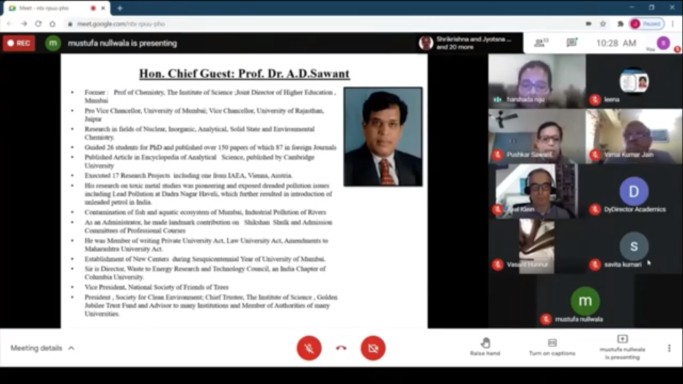683x384 pixels.
Task: Expand the Meeting details panel
Action: [x=42, y=348]
